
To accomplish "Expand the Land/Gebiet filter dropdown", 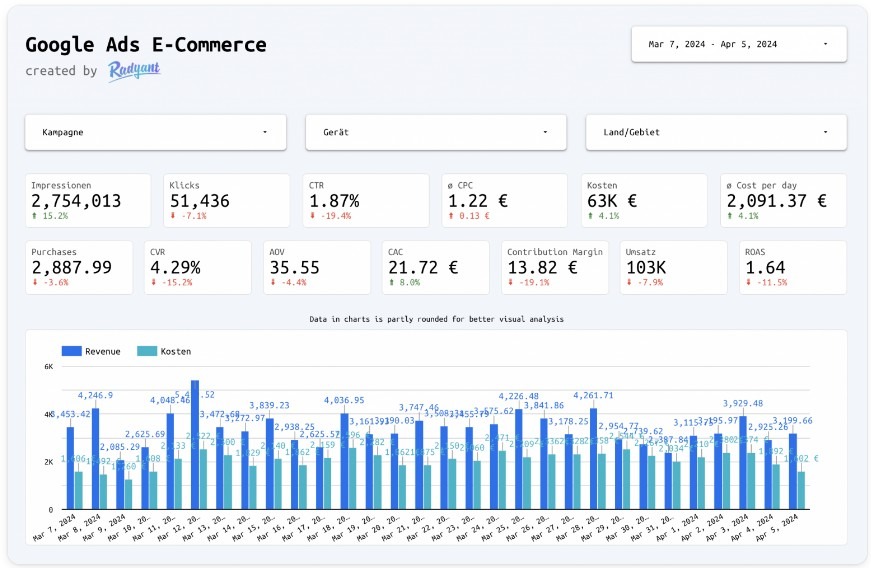I will [716, 132].
